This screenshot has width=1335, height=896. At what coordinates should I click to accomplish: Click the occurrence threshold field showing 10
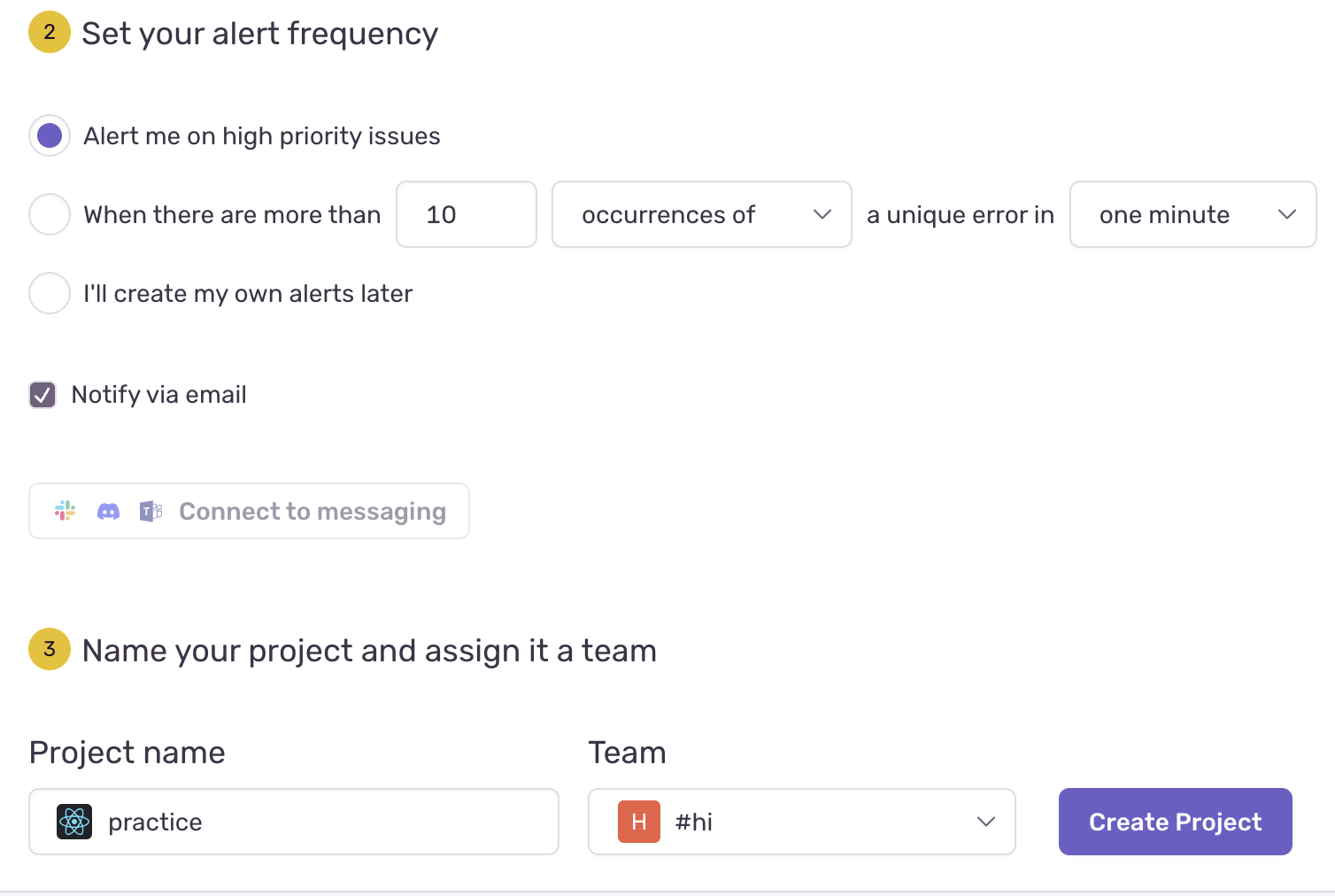click(466, 214)
